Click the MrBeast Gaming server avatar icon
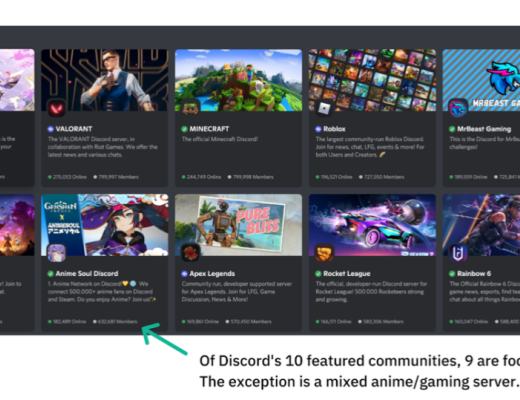The width and height of the screenshot is (520, 400). point(458,107)
